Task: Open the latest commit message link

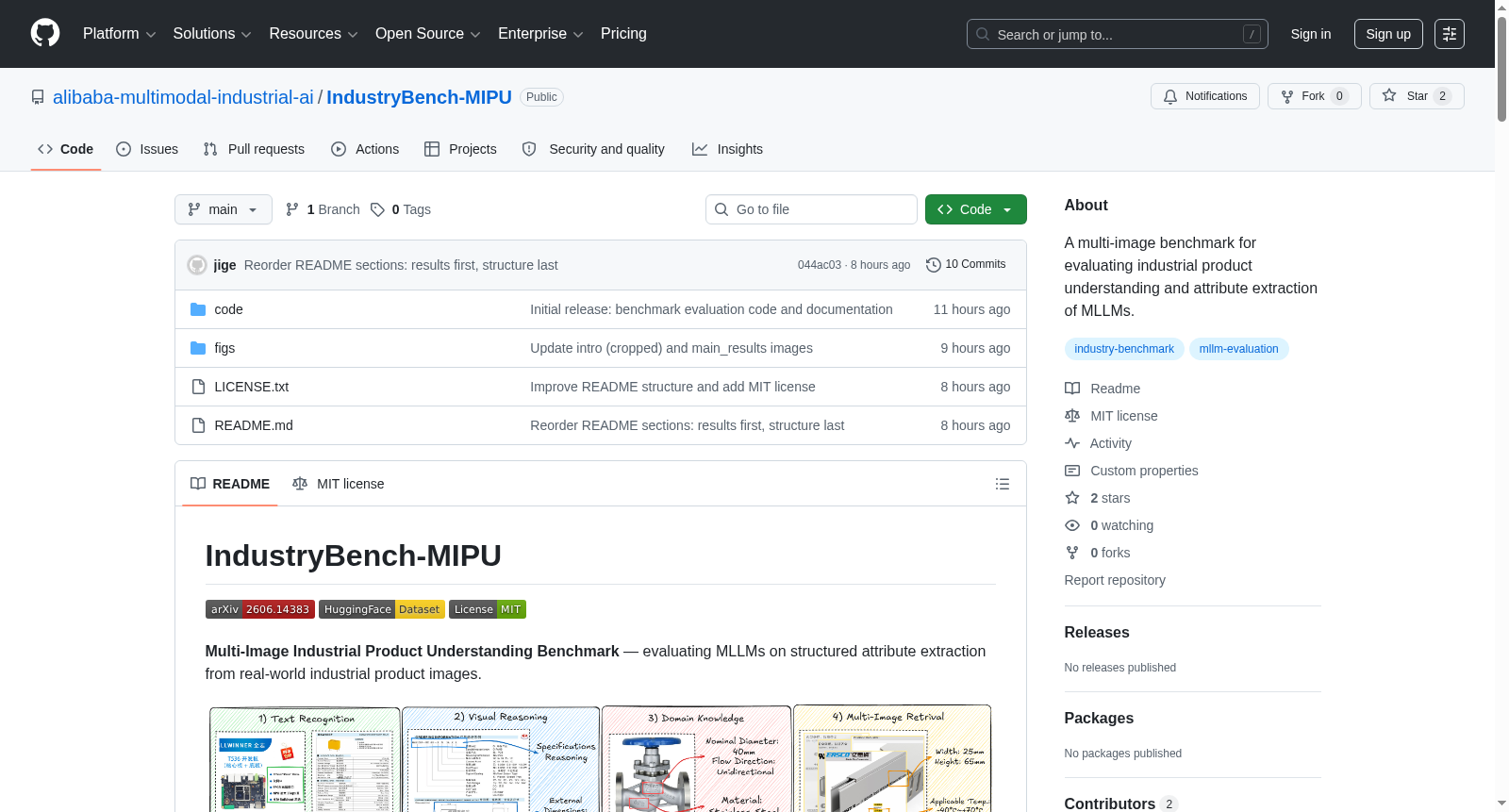Action: [401, 265]
